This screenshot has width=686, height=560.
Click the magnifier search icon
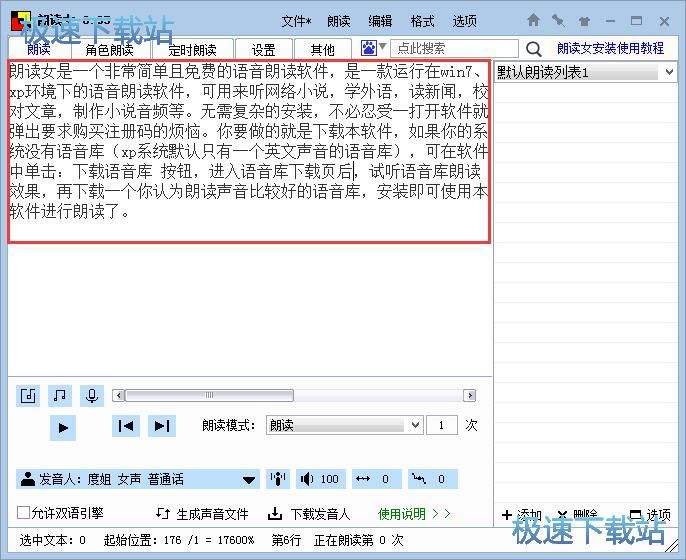533,49
